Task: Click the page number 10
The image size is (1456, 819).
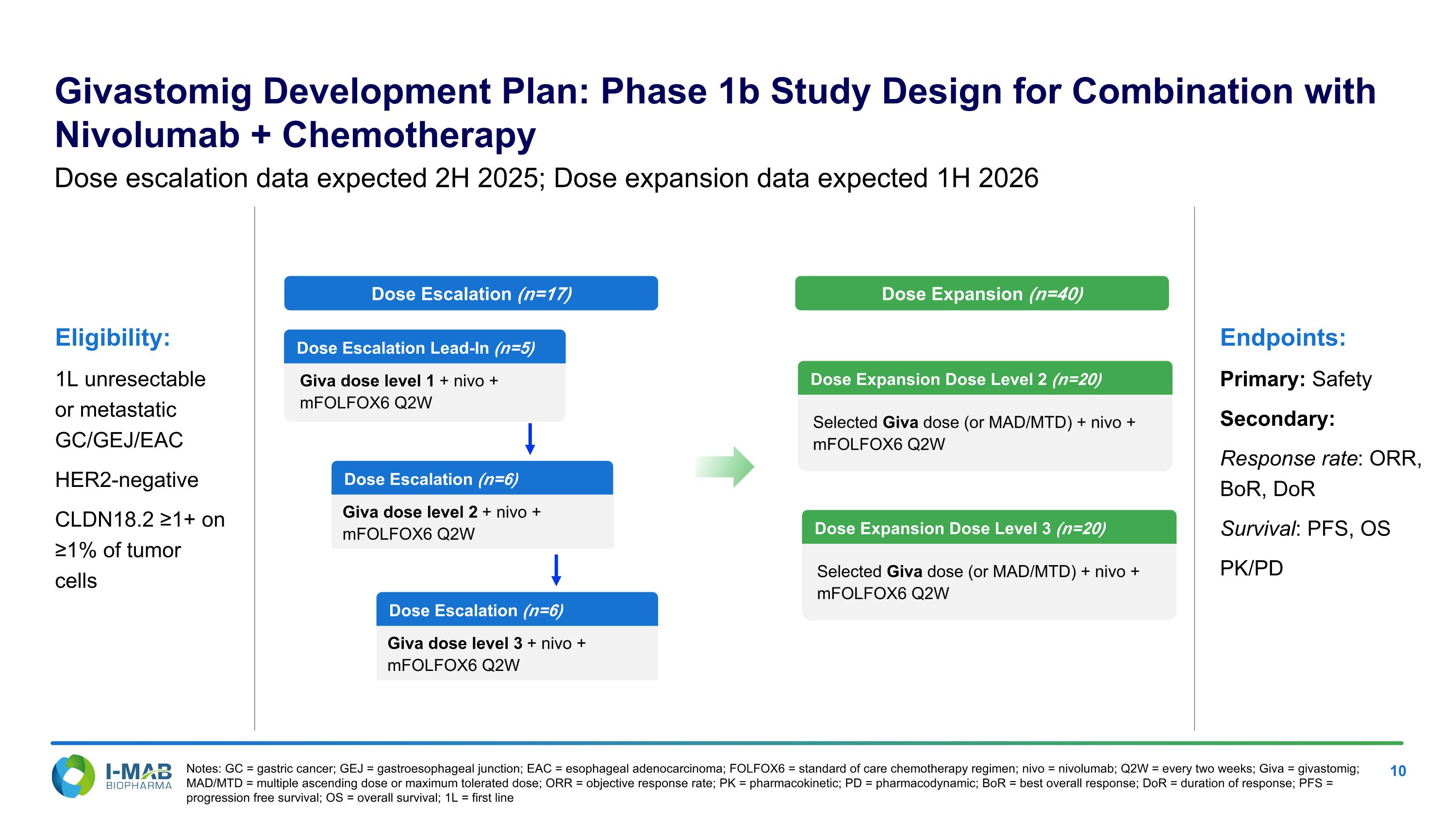Action: click(1397, 771)
